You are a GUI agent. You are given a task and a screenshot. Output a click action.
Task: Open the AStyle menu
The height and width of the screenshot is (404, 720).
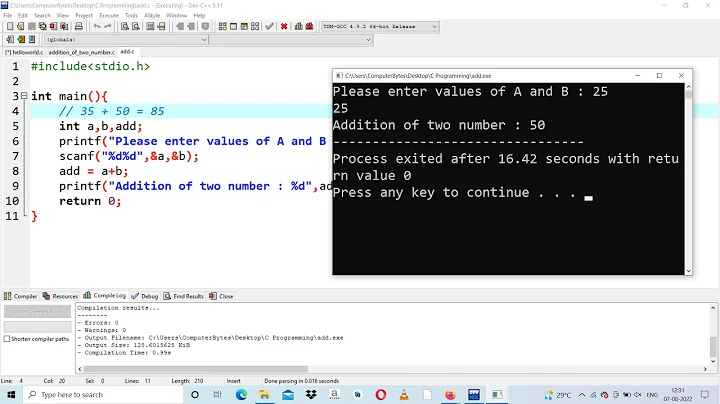tap(152, 15)
